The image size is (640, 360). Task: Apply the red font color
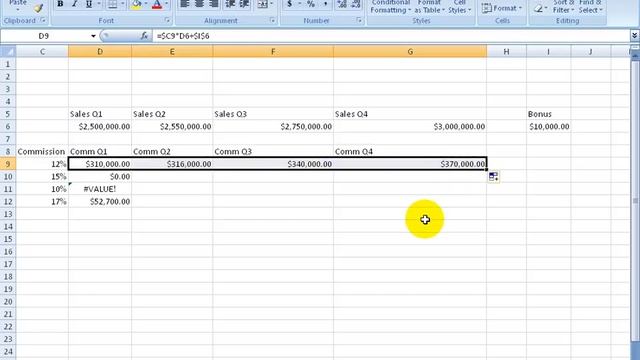click(x=157, y=4)
